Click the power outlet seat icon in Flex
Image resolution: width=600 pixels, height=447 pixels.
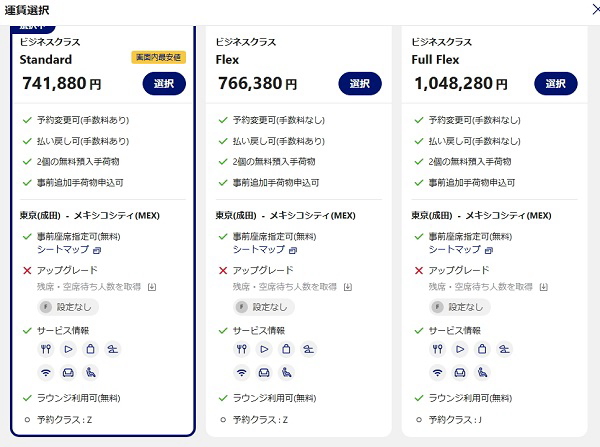[285, 372]
